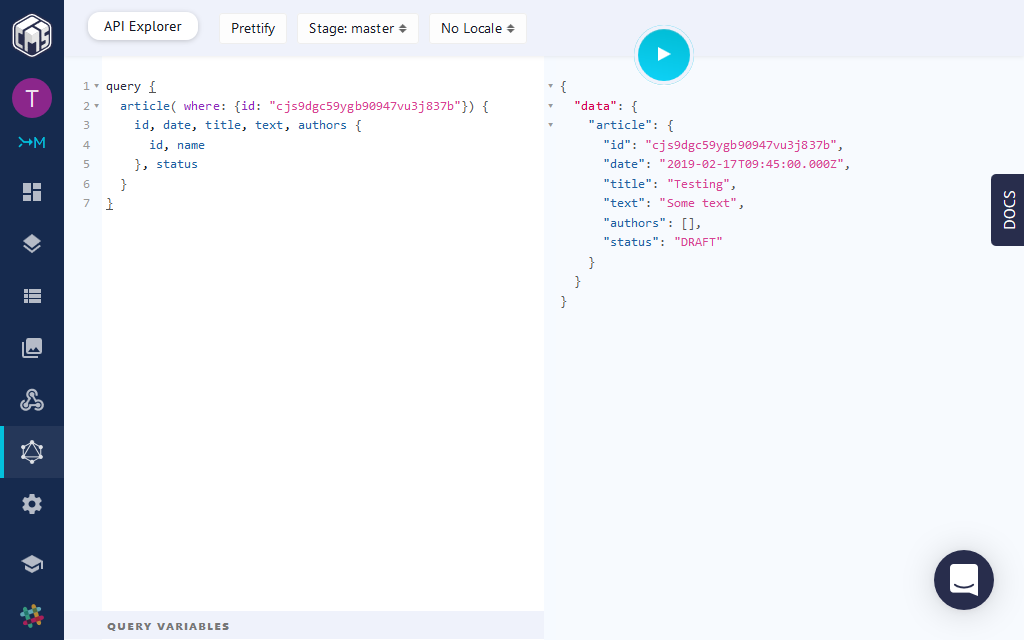Open the Slack community icon
This screenshot has height=640, width=1024.
pyautogui.click(x=32, y=616)
